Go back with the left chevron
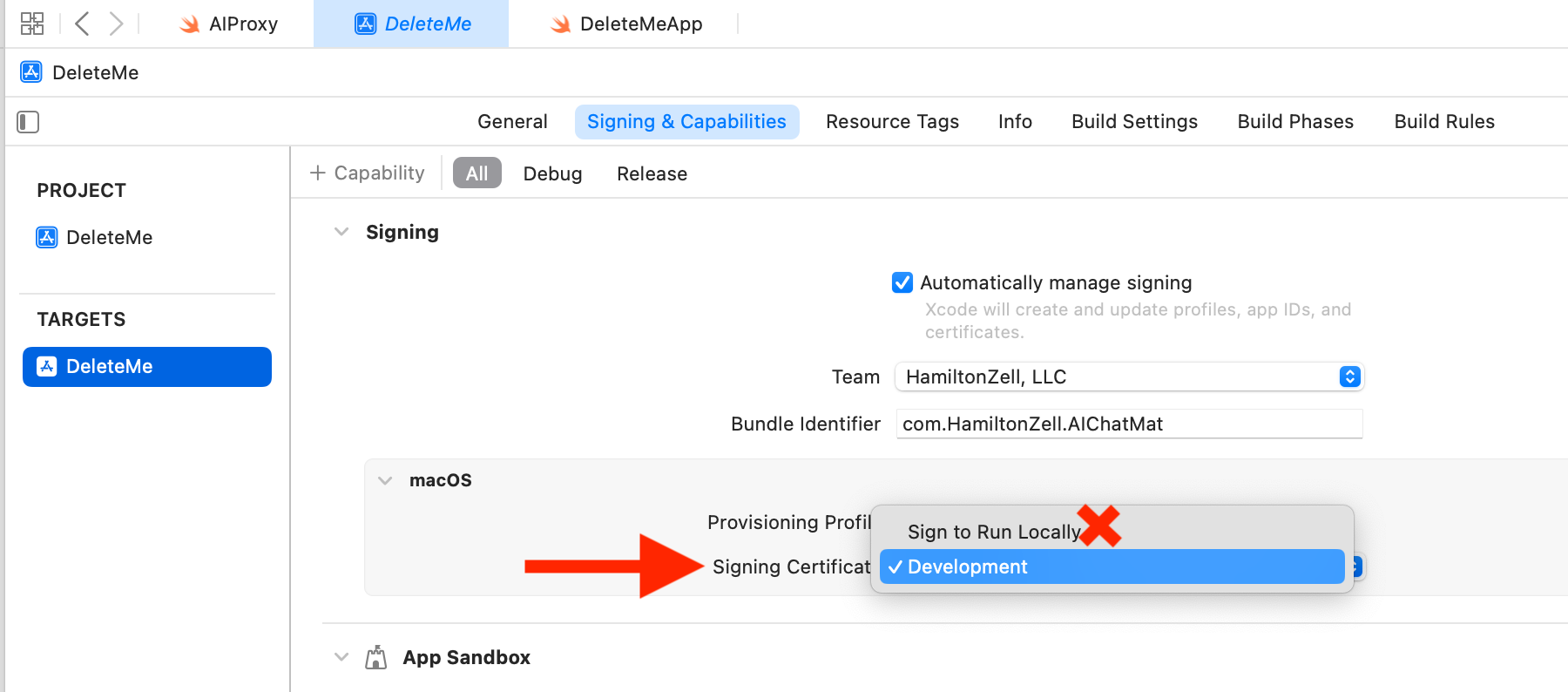The image size is (1568, 692). point(82,24)
